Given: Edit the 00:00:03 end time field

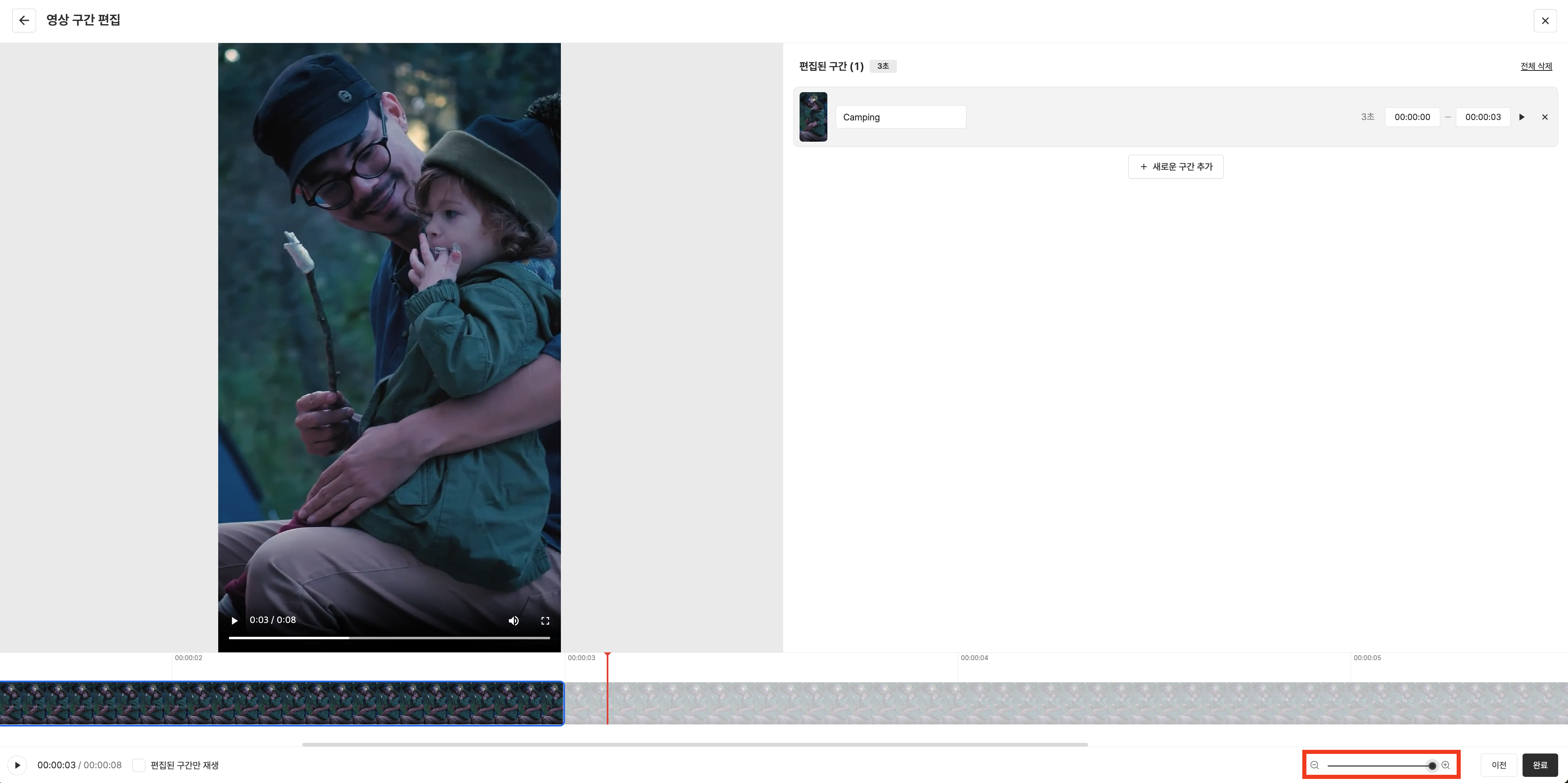Looking at the screenshot, I should (1483, 117).
